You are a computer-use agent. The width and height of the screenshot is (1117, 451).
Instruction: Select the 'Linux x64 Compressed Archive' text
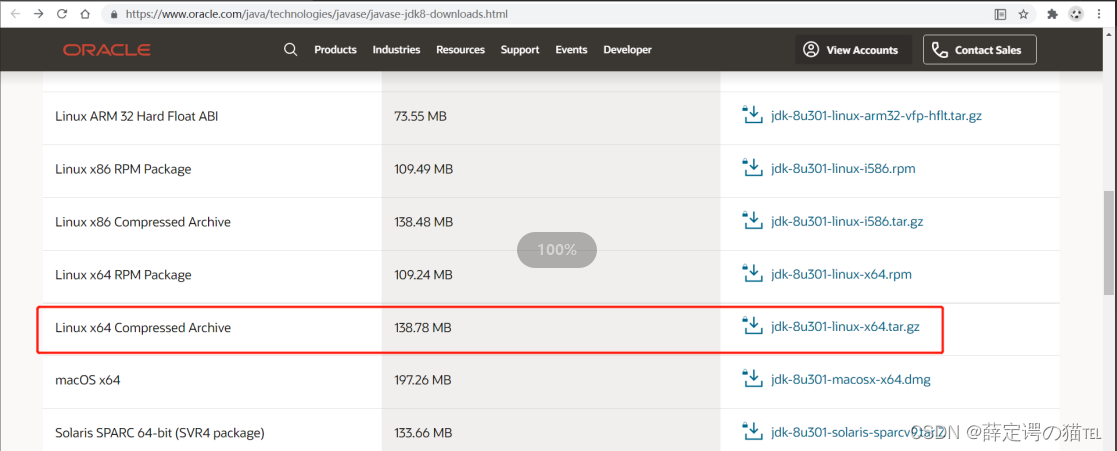[142, 328]
